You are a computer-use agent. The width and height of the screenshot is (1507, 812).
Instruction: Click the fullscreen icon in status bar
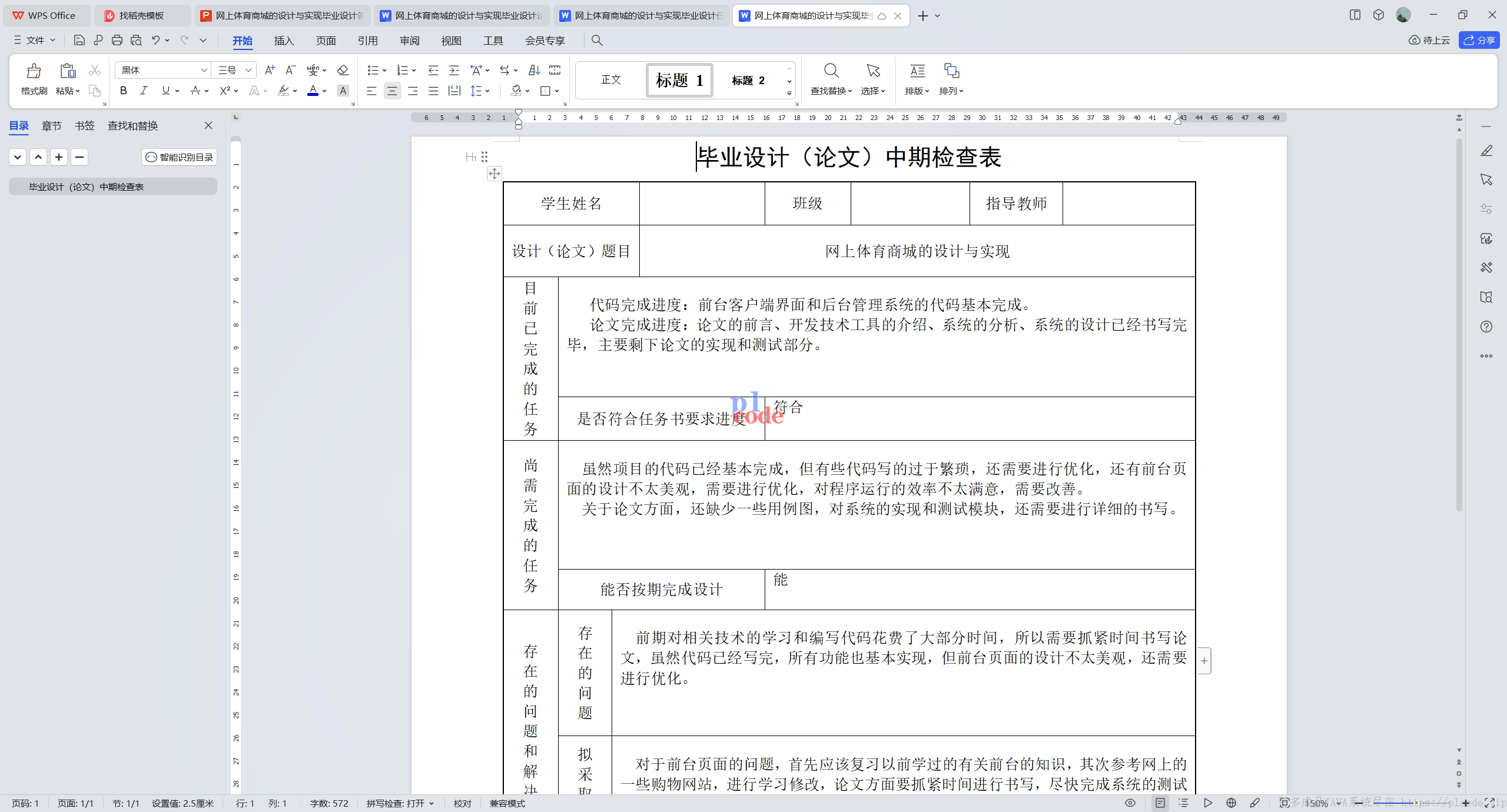point(1490,803)
